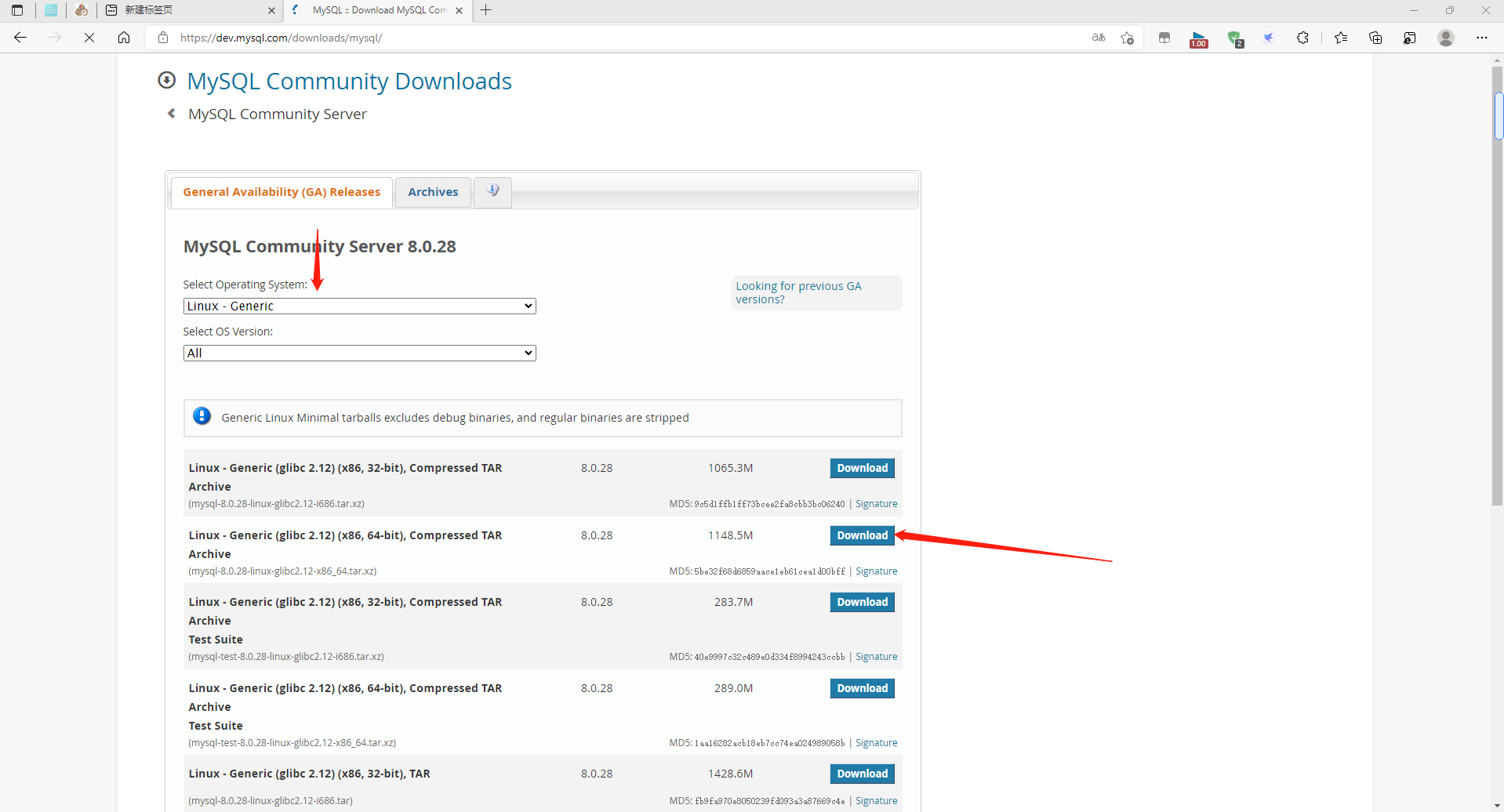1504x812 pixels.
Task: Open the red download extension icon
Action: click(1199, 38)
